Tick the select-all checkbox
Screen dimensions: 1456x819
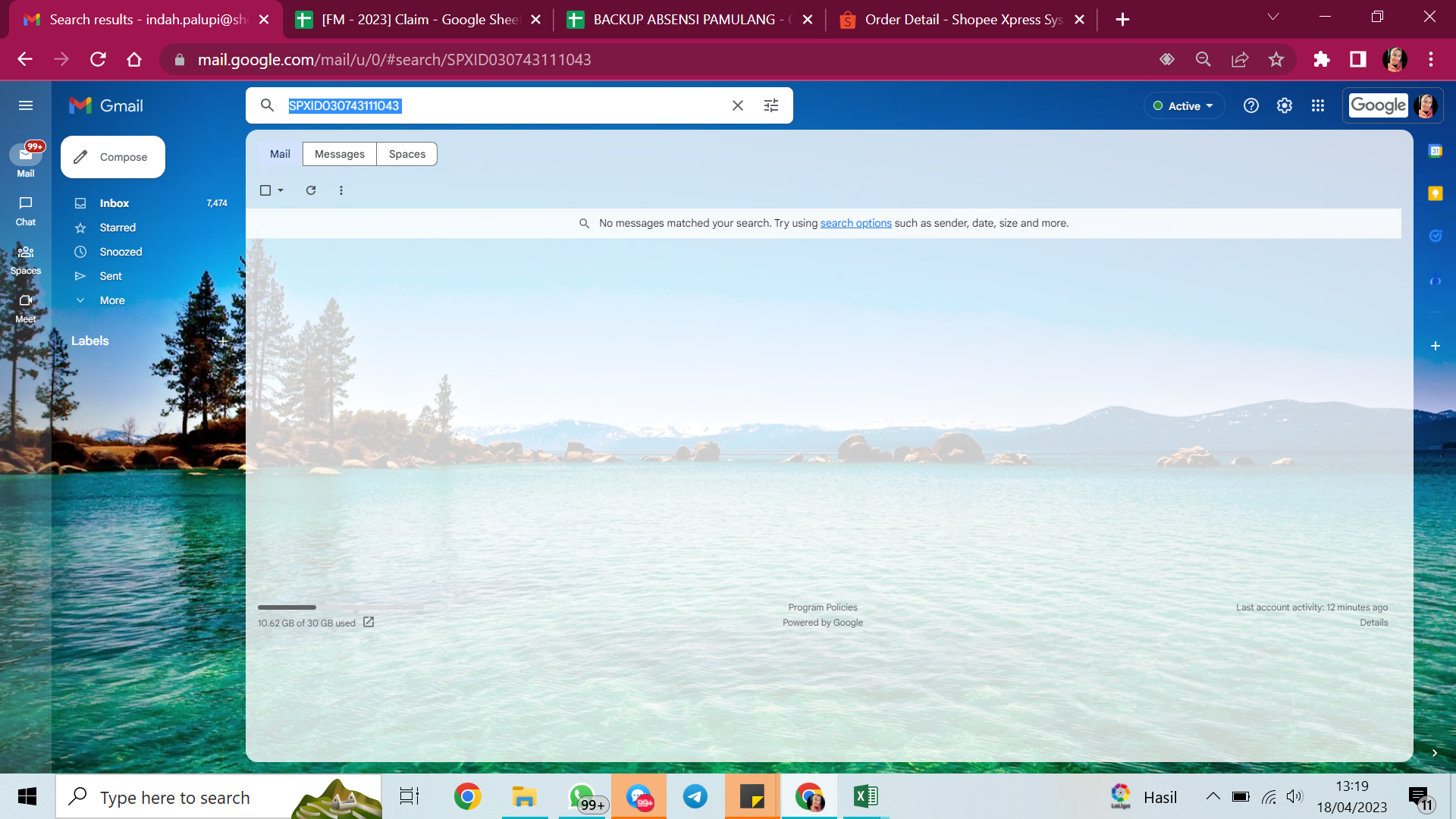(265, 190)
